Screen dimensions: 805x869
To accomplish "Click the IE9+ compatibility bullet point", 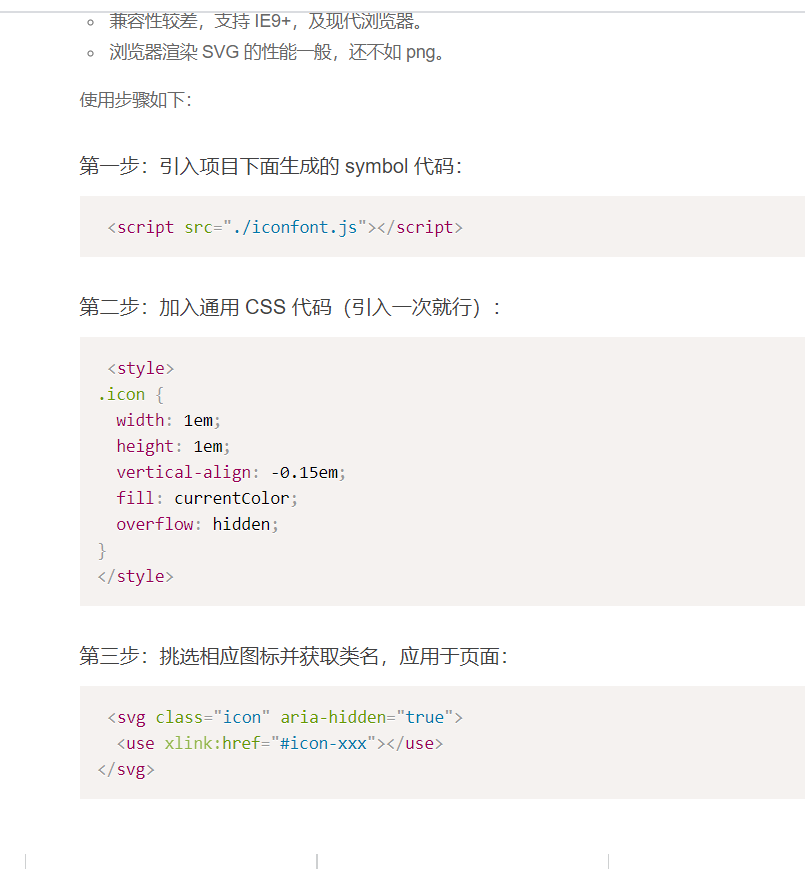I will 267,21.
